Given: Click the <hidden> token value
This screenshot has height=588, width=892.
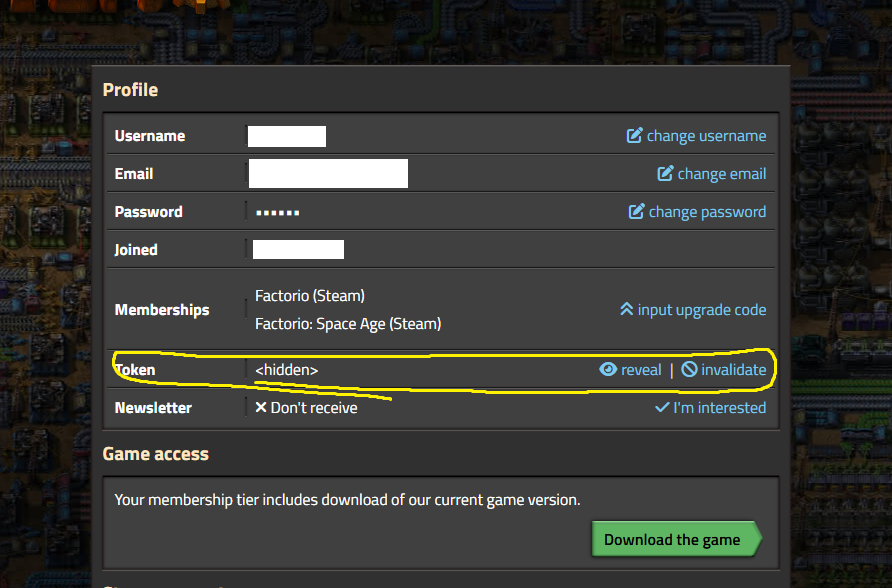Looking at the screenshot, I should [287, 370].
